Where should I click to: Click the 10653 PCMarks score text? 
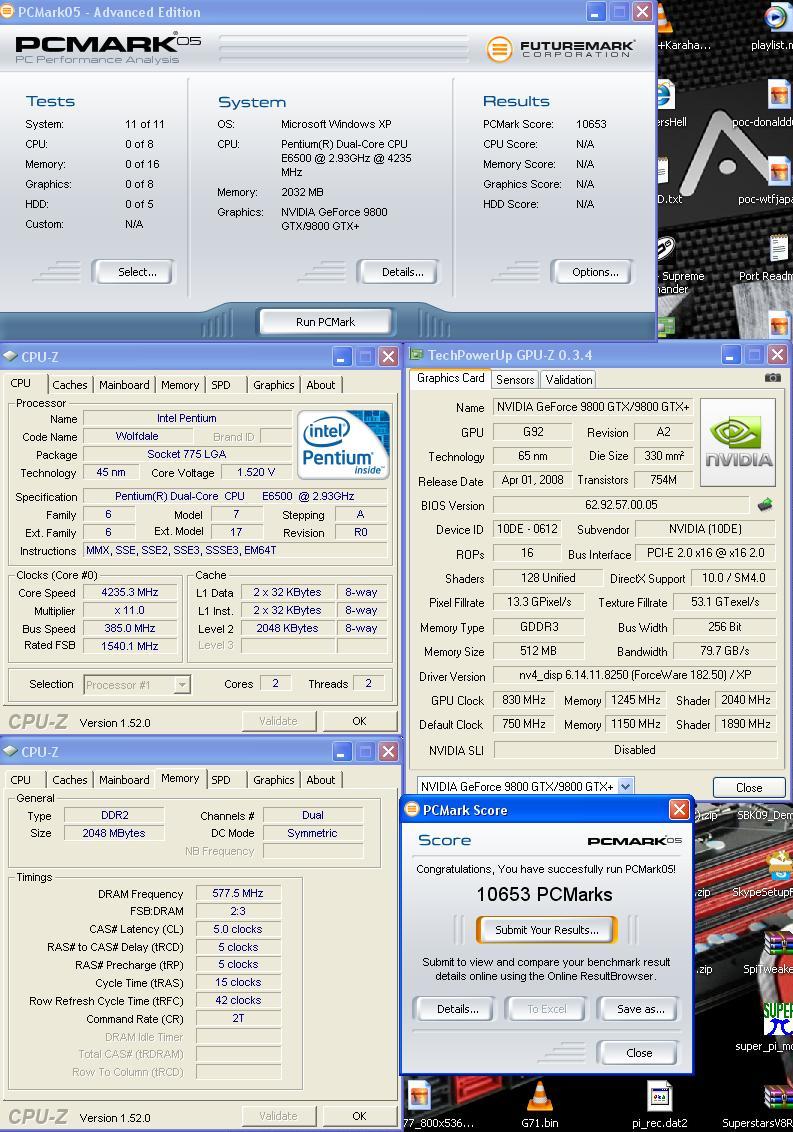pos(545,894)
